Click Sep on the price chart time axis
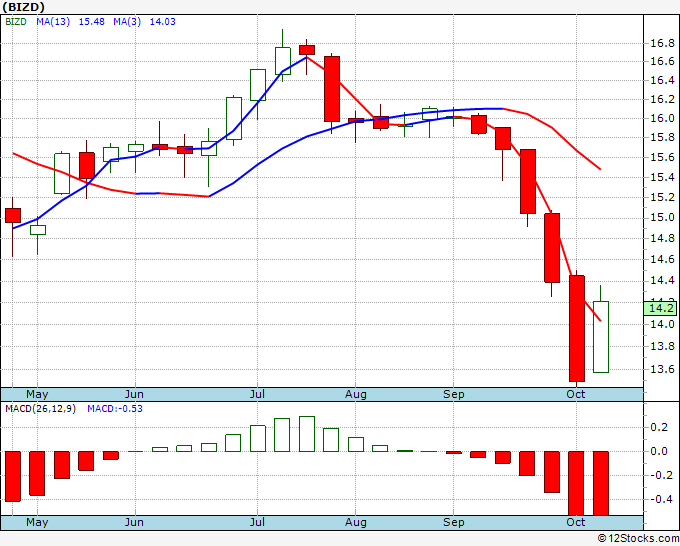The image size is (680, 546). coord(454,394)
